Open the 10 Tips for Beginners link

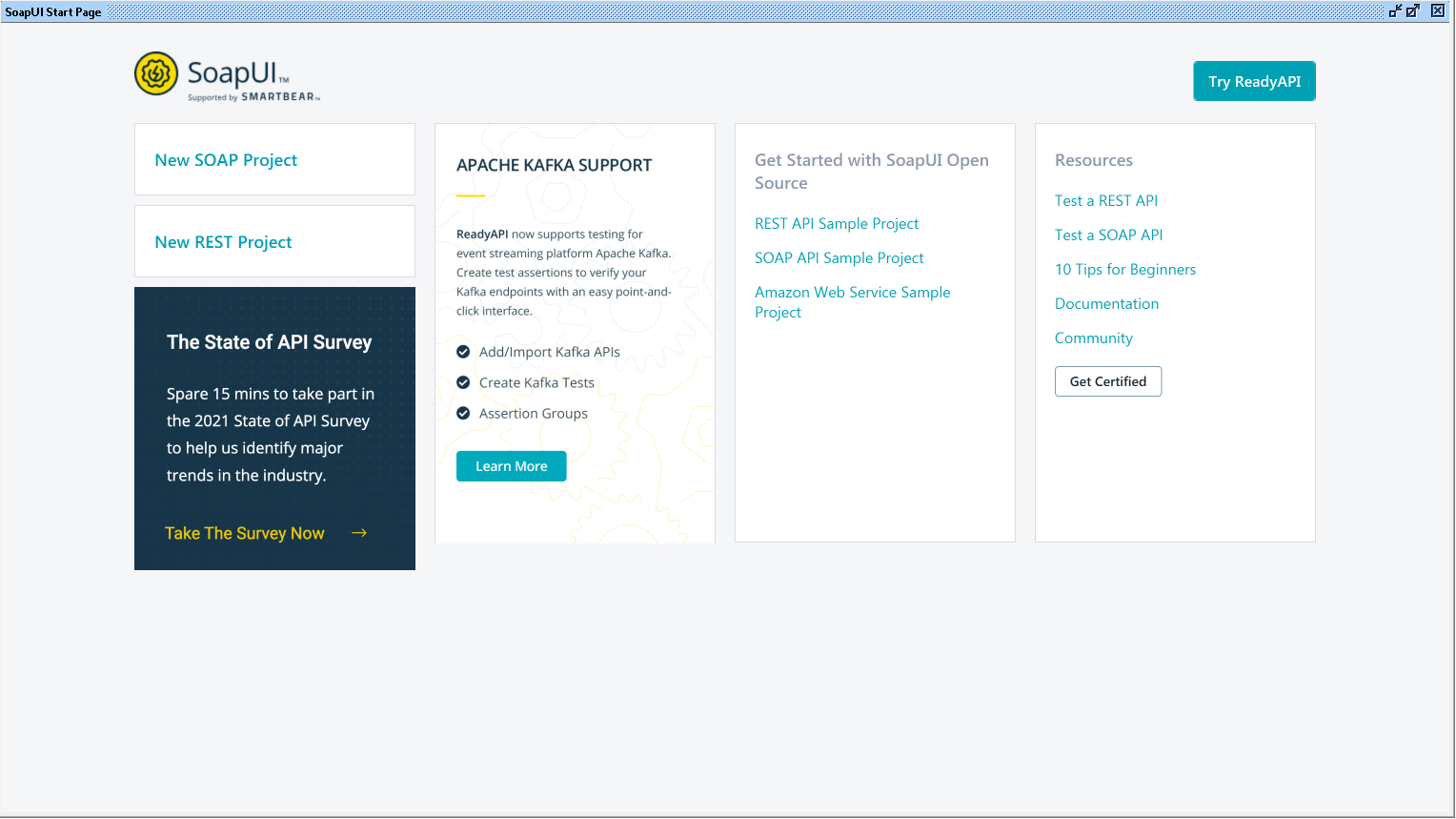click(1124, 269)
